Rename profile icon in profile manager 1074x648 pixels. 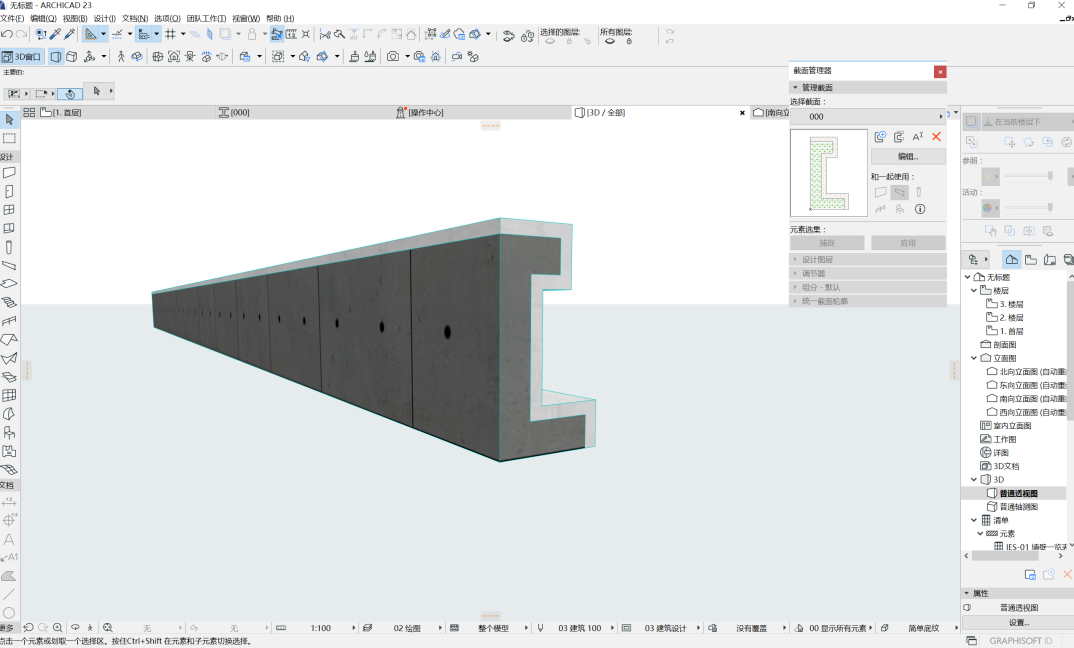[918, 137]
